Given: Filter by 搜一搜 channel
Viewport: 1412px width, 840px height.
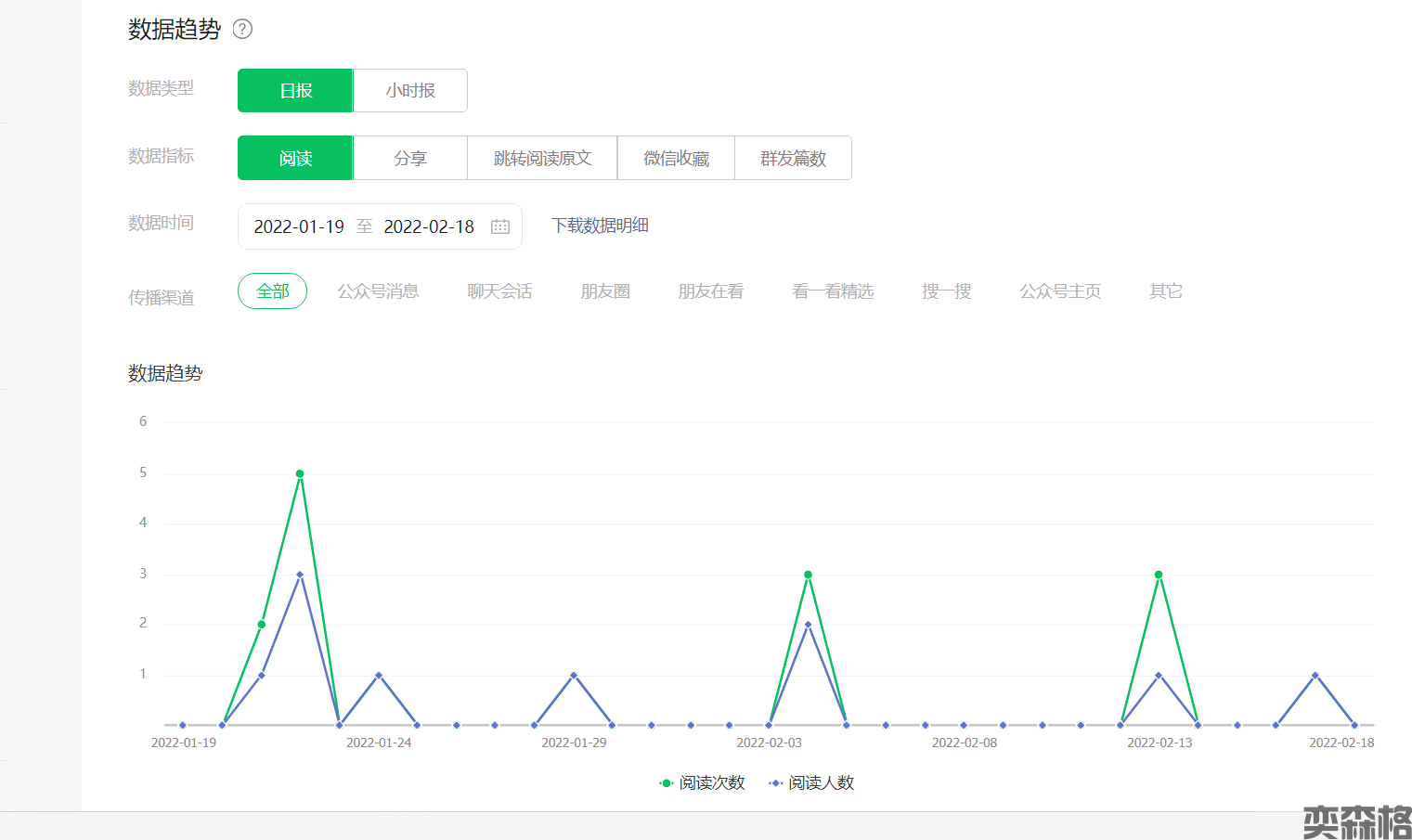Looking at the screenshot, I should click(x=946, y=291).
